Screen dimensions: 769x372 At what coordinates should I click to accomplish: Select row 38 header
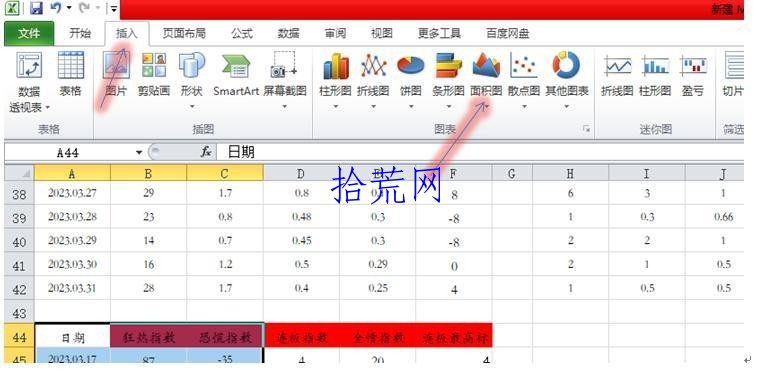click(19, 194)
